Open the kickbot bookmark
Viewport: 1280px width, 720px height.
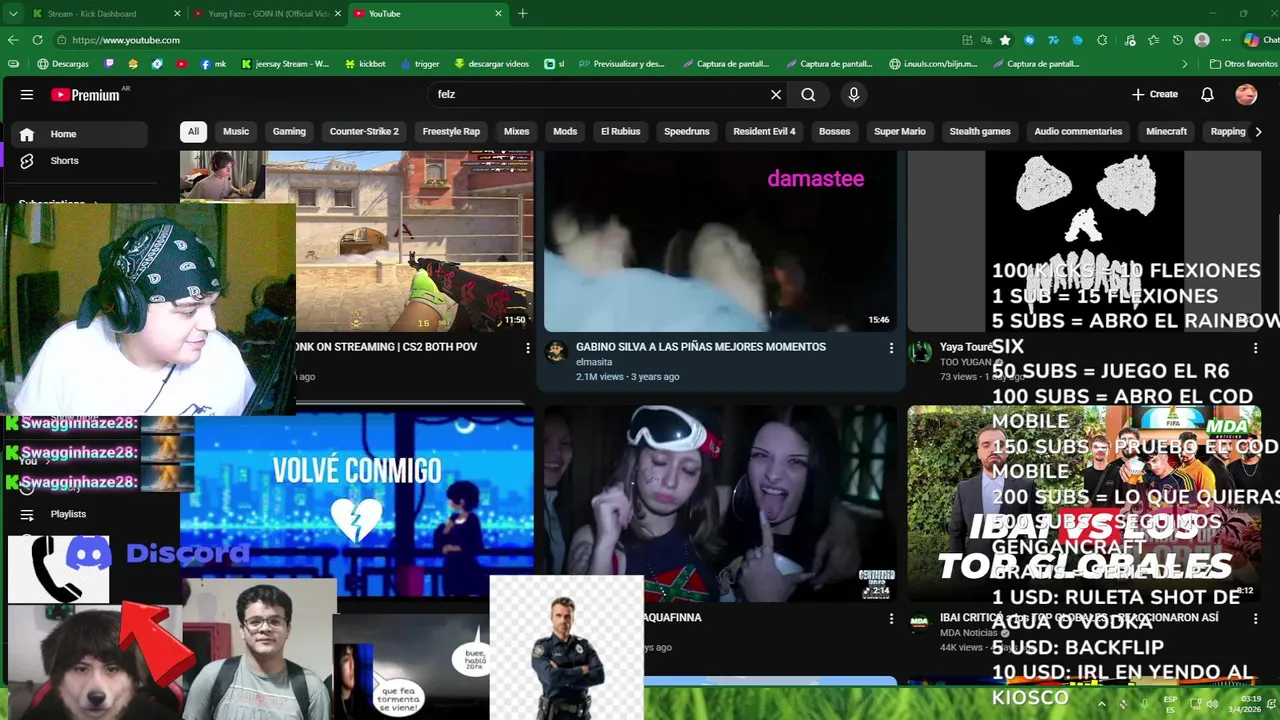[365, 64]
